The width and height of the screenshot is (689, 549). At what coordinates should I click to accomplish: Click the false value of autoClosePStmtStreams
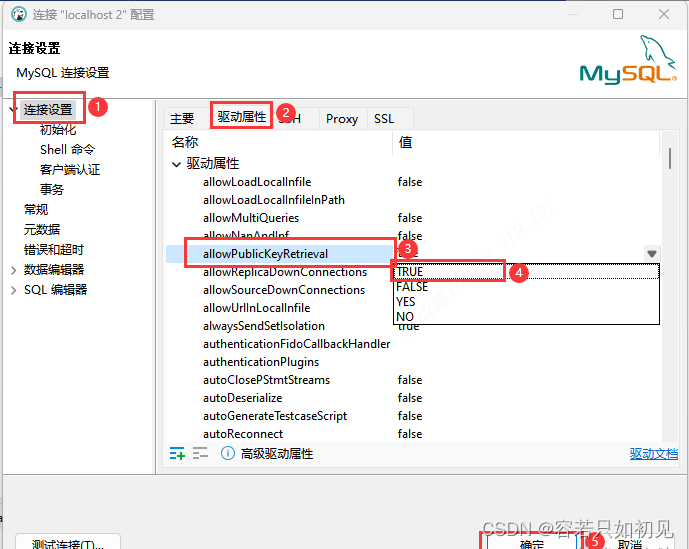click(x=410, y=380)
